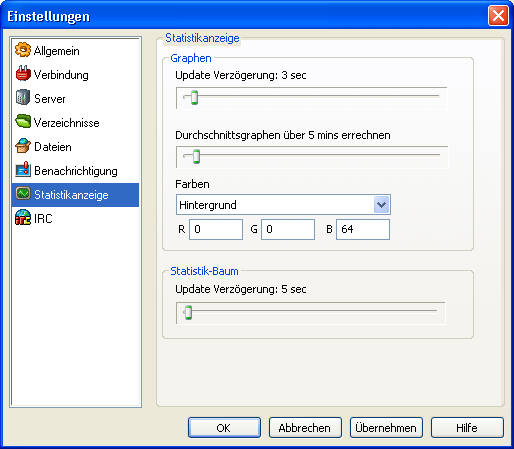Viewport: 514px width, 449px height.
Task: Click the red Verbindung plug icon
Action: coord(23,74)
